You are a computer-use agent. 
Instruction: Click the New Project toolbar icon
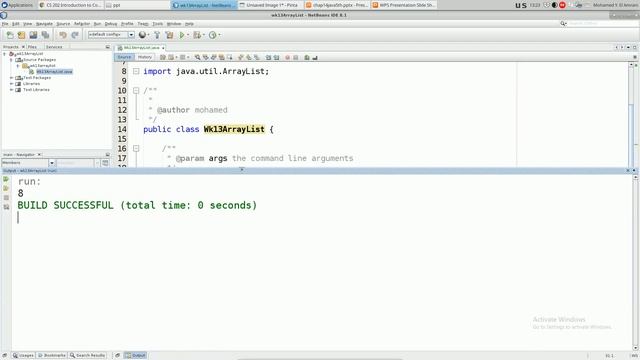tap(21, 35)
